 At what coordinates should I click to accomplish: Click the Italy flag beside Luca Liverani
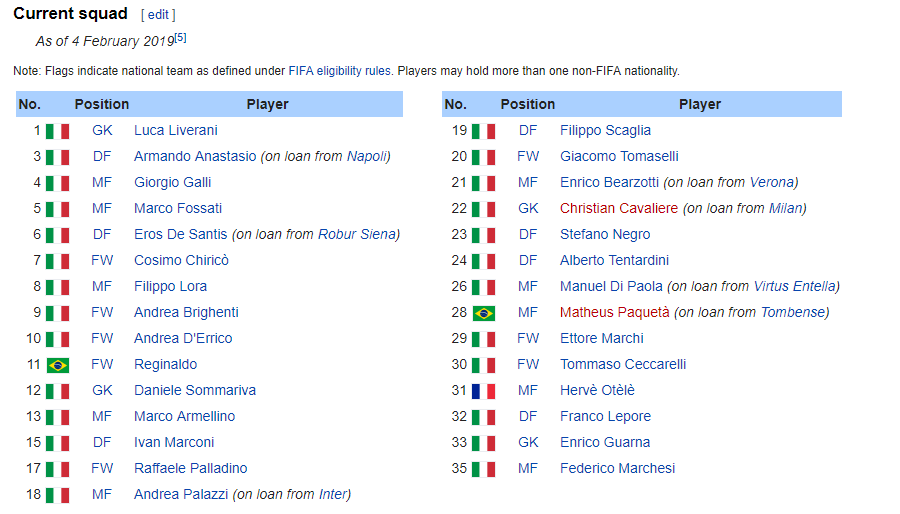[57, 131]
